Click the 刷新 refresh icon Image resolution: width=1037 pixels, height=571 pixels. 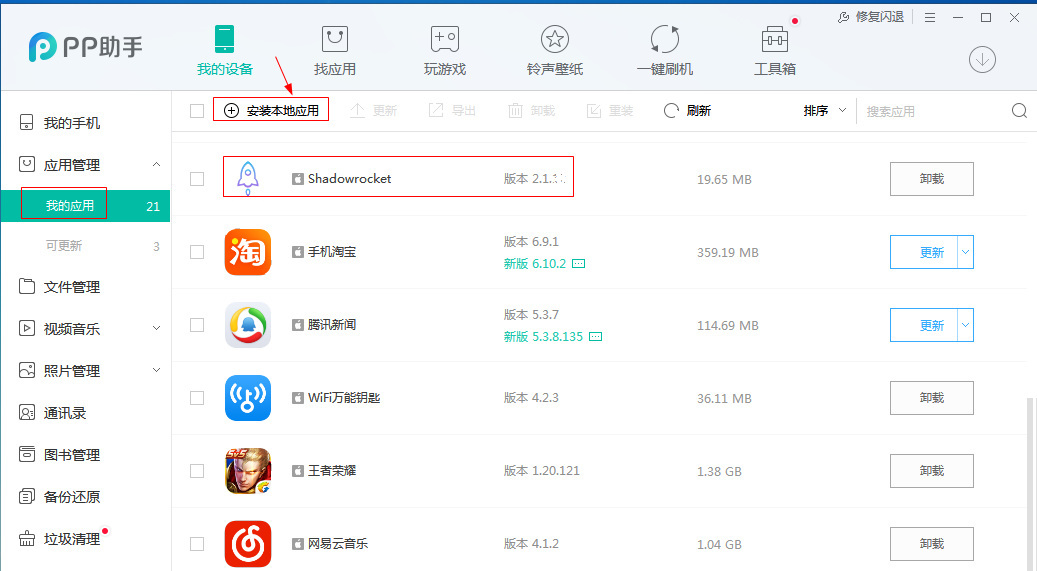671,110
